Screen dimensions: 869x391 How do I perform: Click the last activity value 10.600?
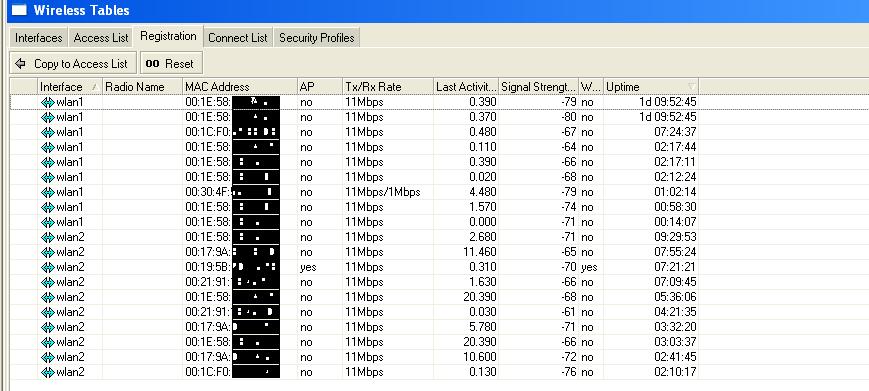[479, 357]
